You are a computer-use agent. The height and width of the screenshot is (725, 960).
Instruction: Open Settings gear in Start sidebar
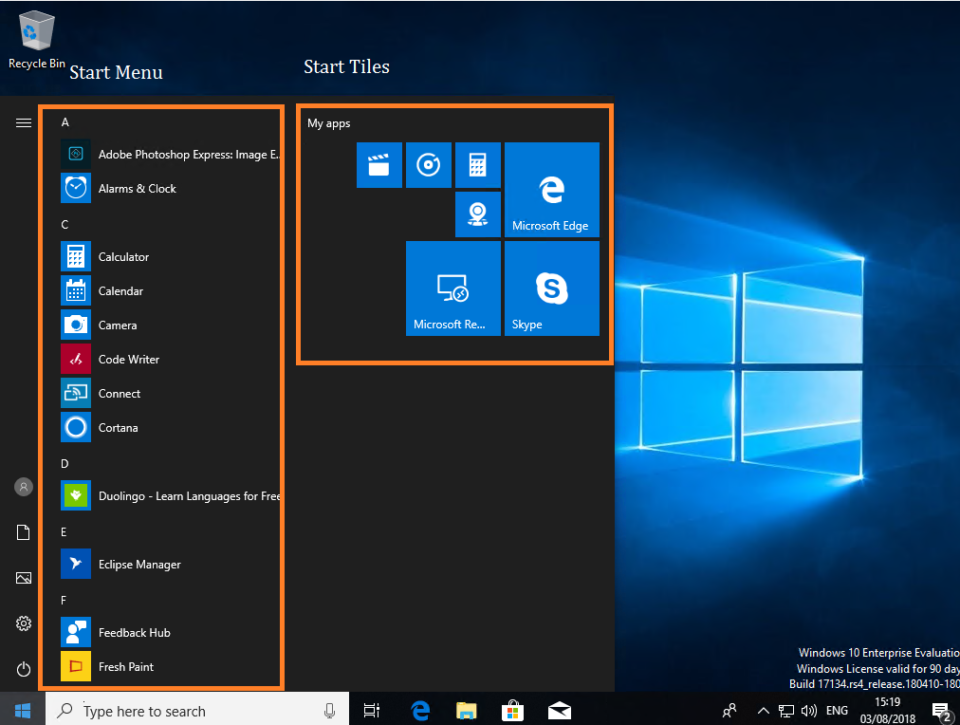[23, 623]
